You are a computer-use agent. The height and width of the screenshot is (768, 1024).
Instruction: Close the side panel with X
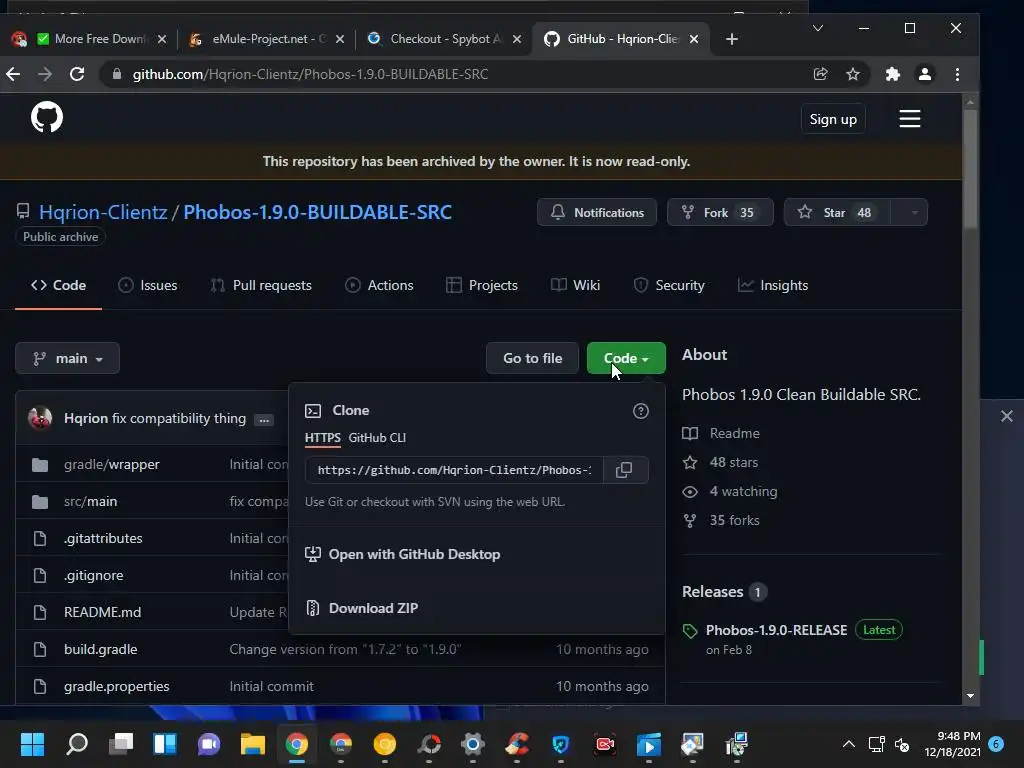point(1007,416)
